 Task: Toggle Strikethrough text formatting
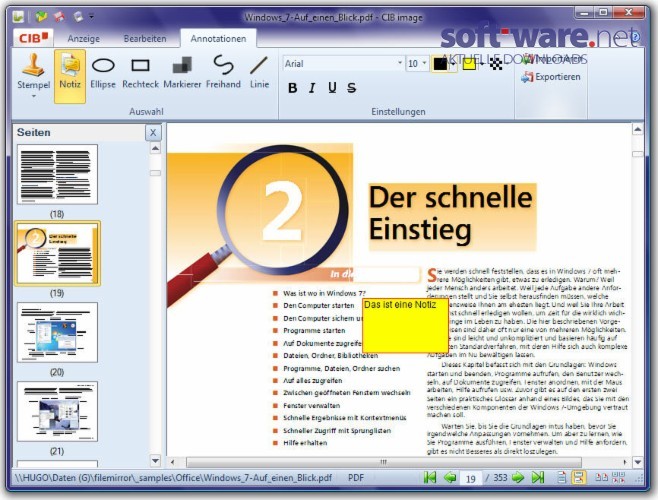point(352,88)
